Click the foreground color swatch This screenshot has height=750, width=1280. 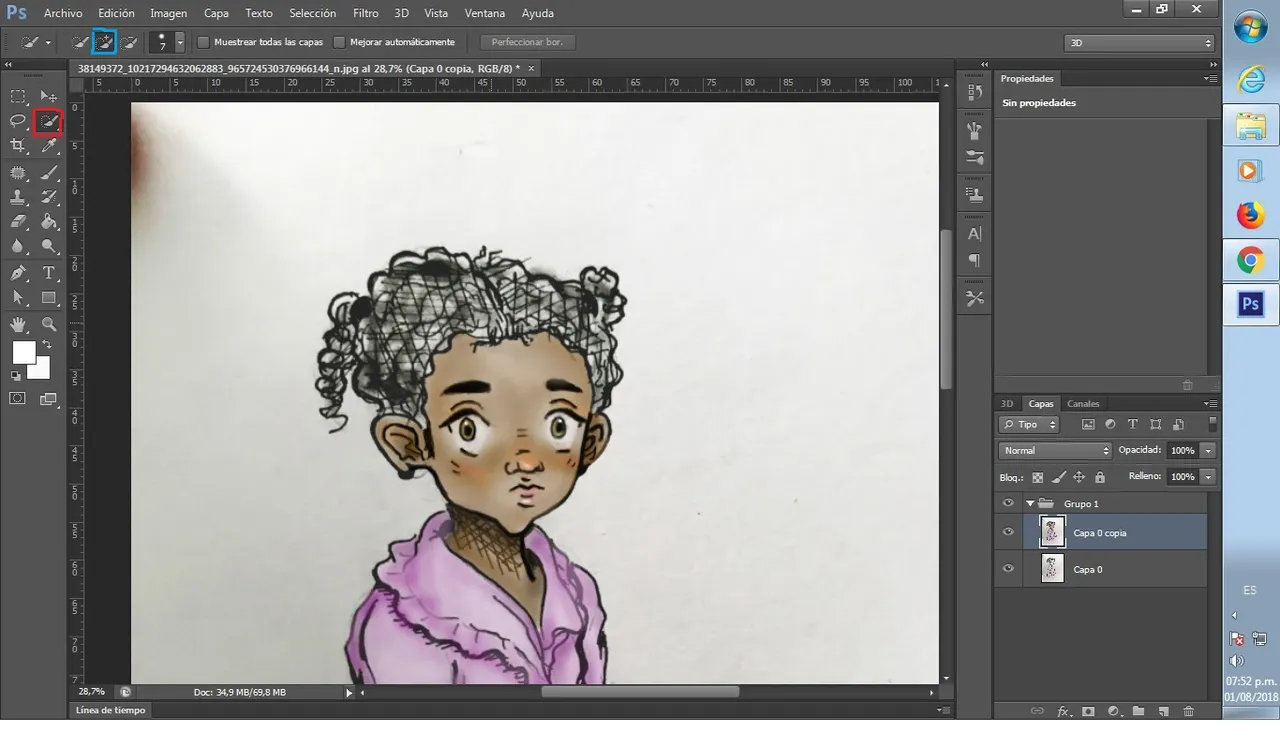tap(24, 352)
